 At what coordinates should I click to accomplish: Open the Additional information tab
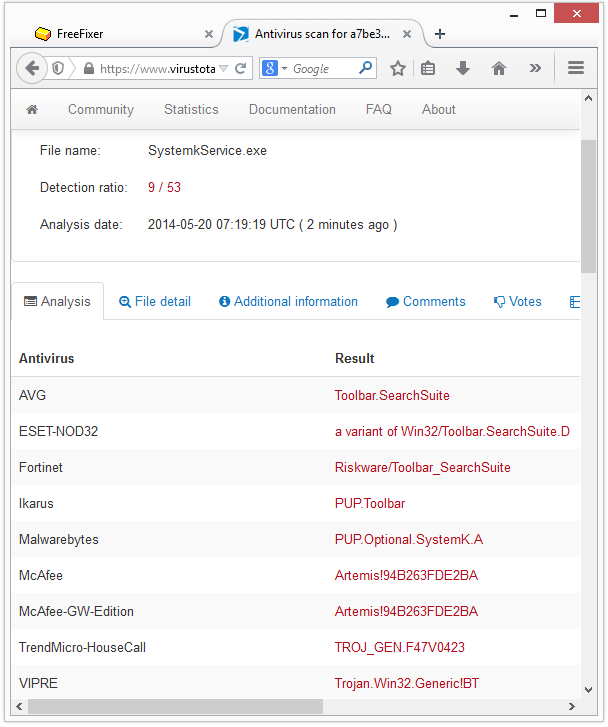coord(288,301)
